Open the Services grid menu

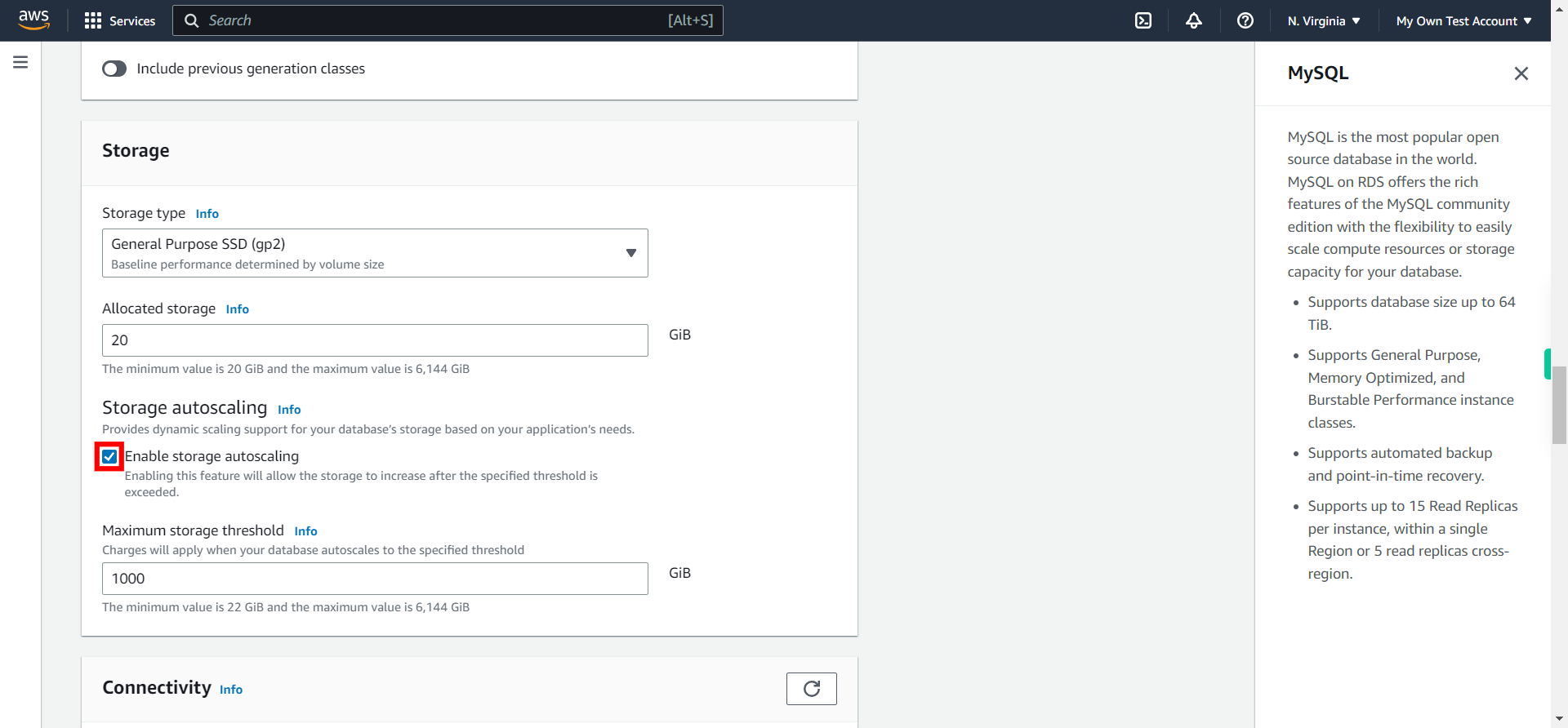(x=93, y=20)
